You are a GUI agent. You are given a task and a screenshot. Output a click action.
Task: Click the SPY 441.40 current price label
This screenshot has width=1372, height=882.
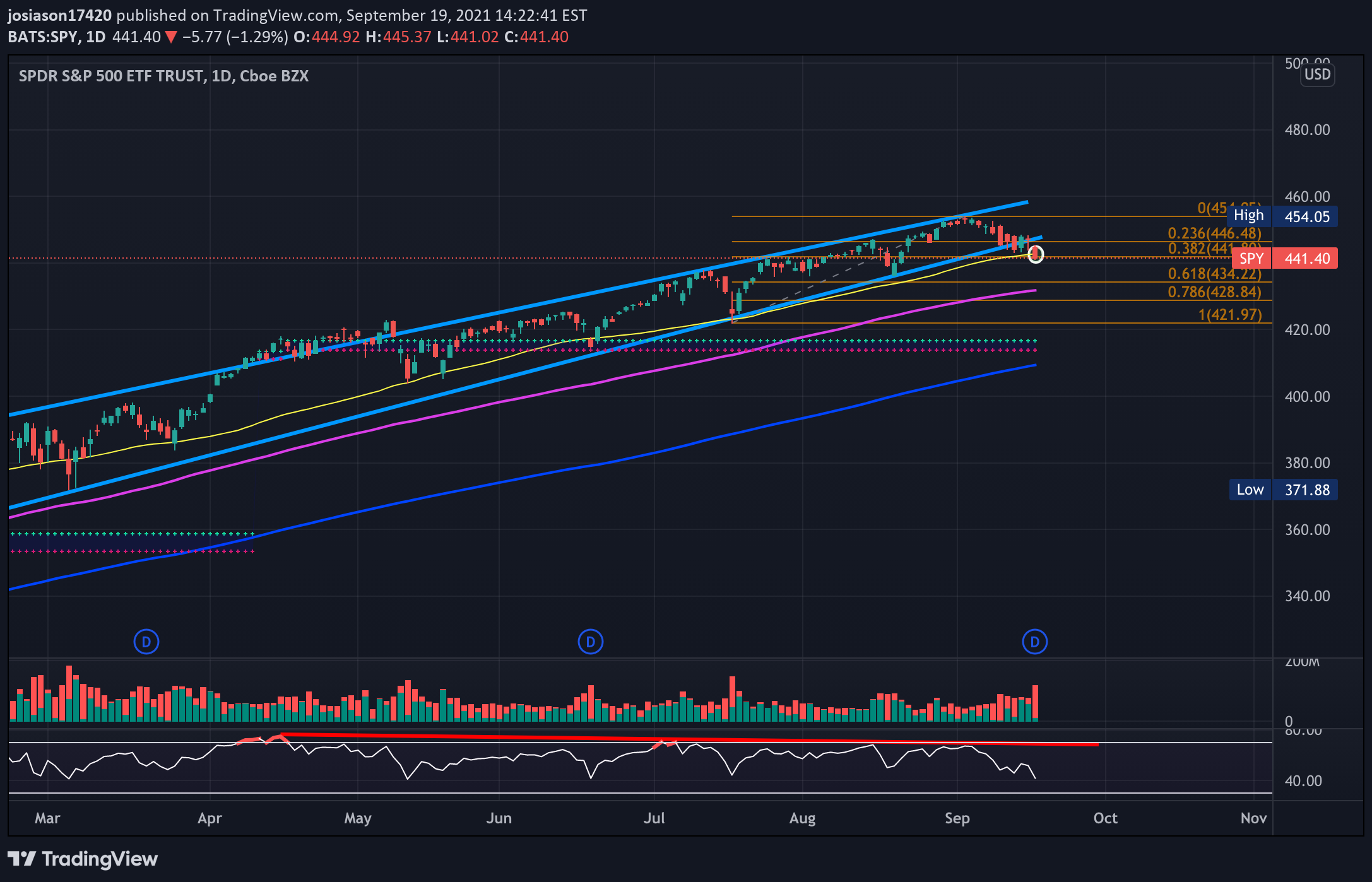(1285, 258)
